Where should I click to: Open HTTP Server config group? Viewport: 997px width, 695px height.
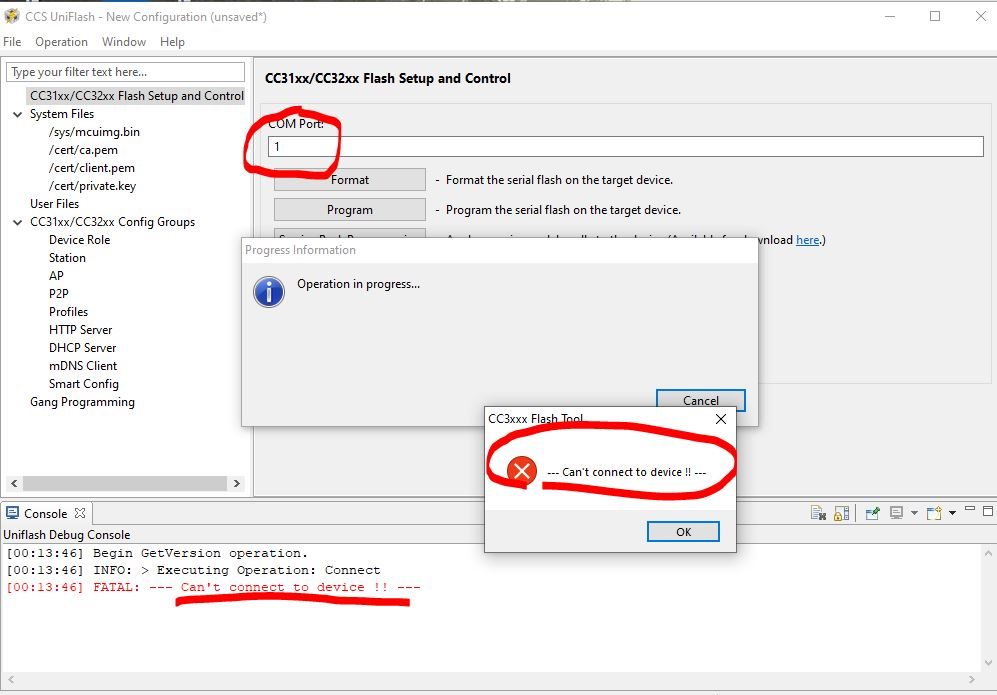point(81,329)
